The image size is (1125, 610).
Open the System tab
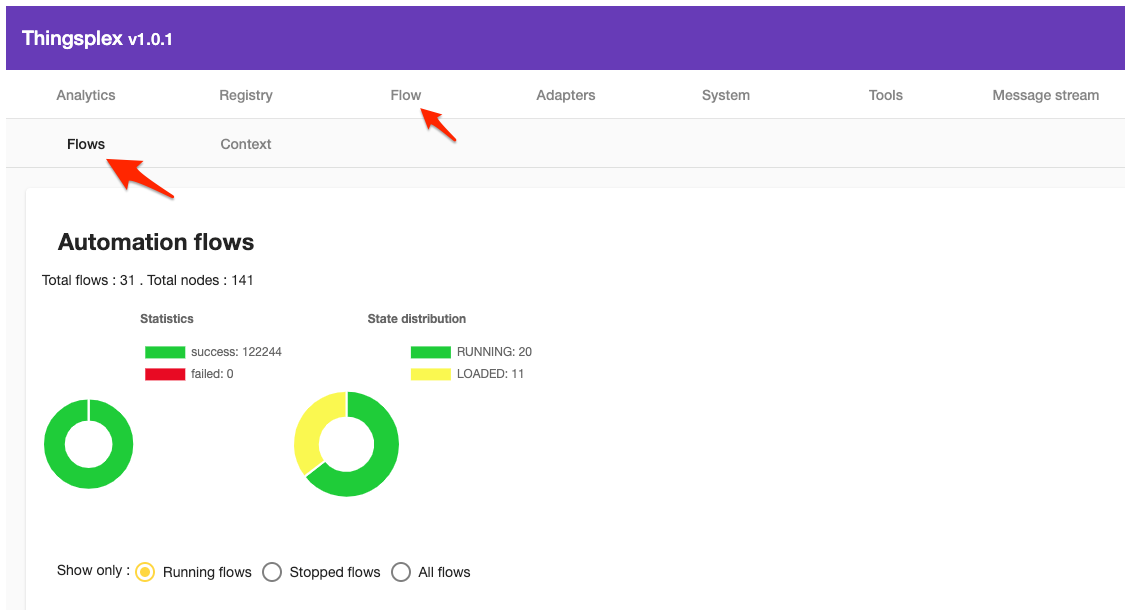(x=725, y=95)
